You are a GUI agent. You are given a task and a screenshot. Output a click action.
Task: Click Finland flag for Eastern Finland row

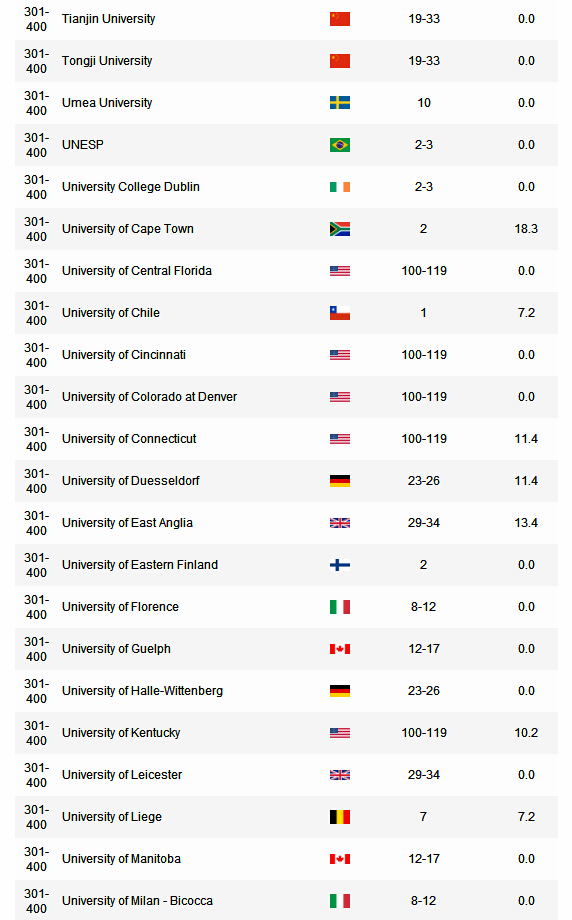(340, 565)
